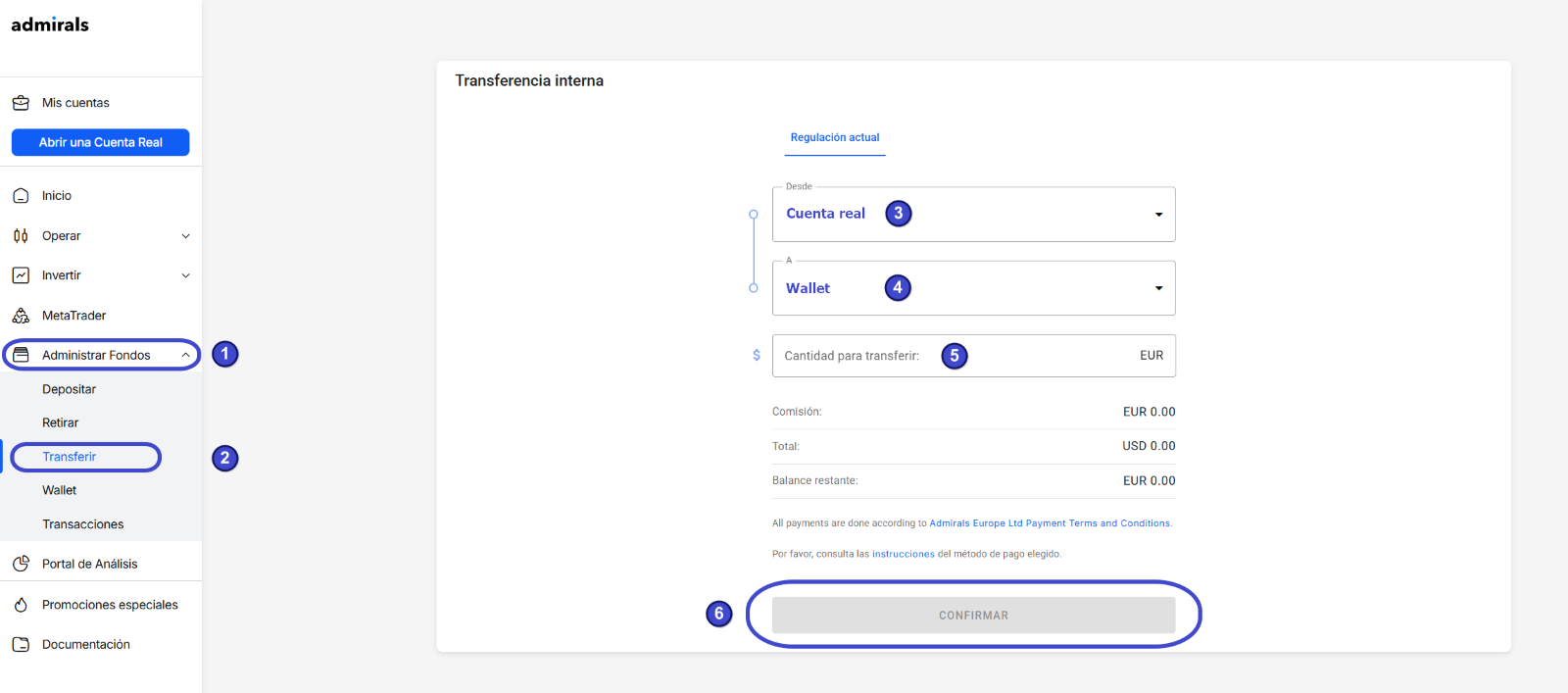Open the instrucciones link
1568x693 pixels.
903,554
